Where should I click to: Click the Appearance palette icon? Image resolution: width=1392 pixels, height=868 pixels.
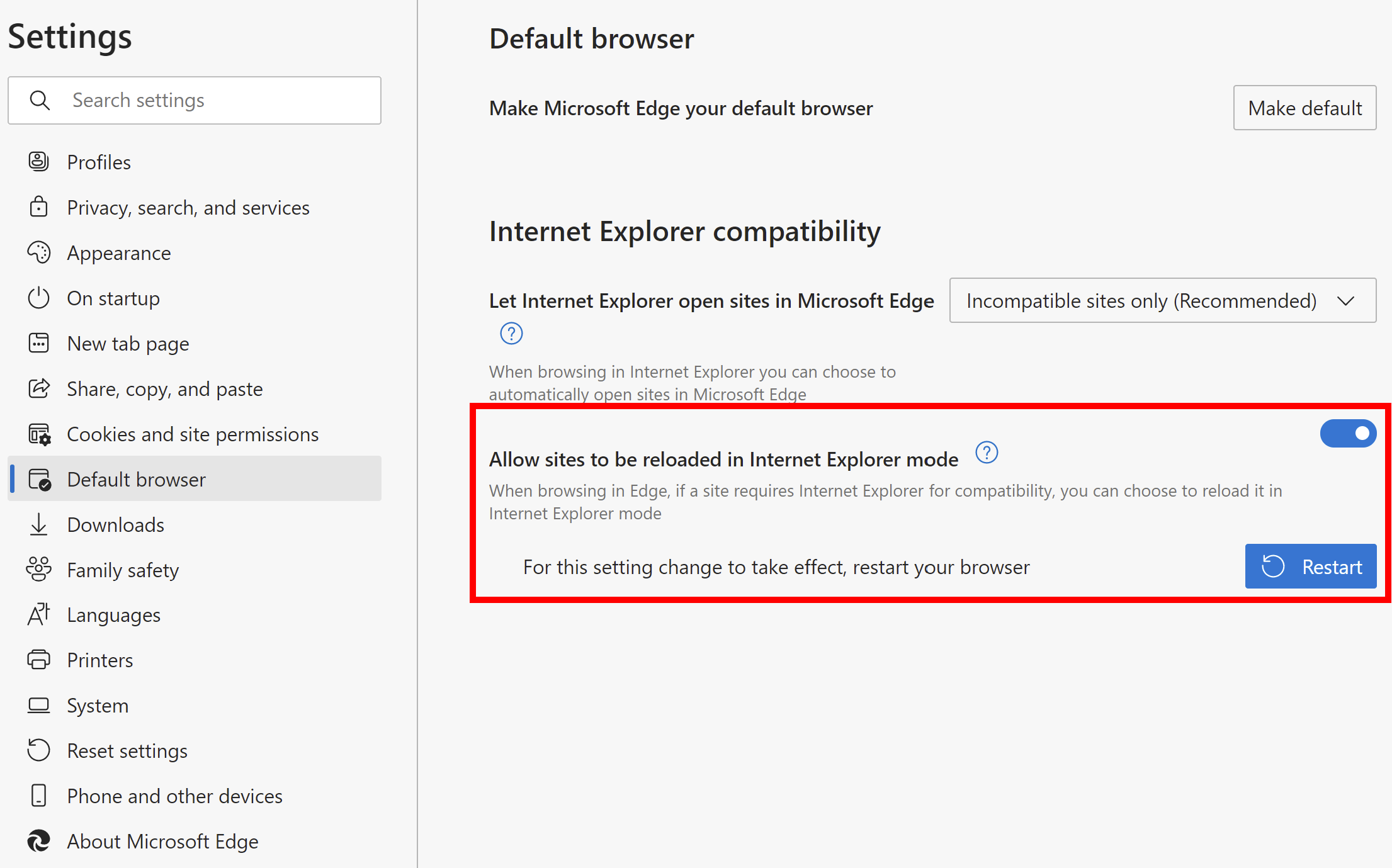[38, 252]
